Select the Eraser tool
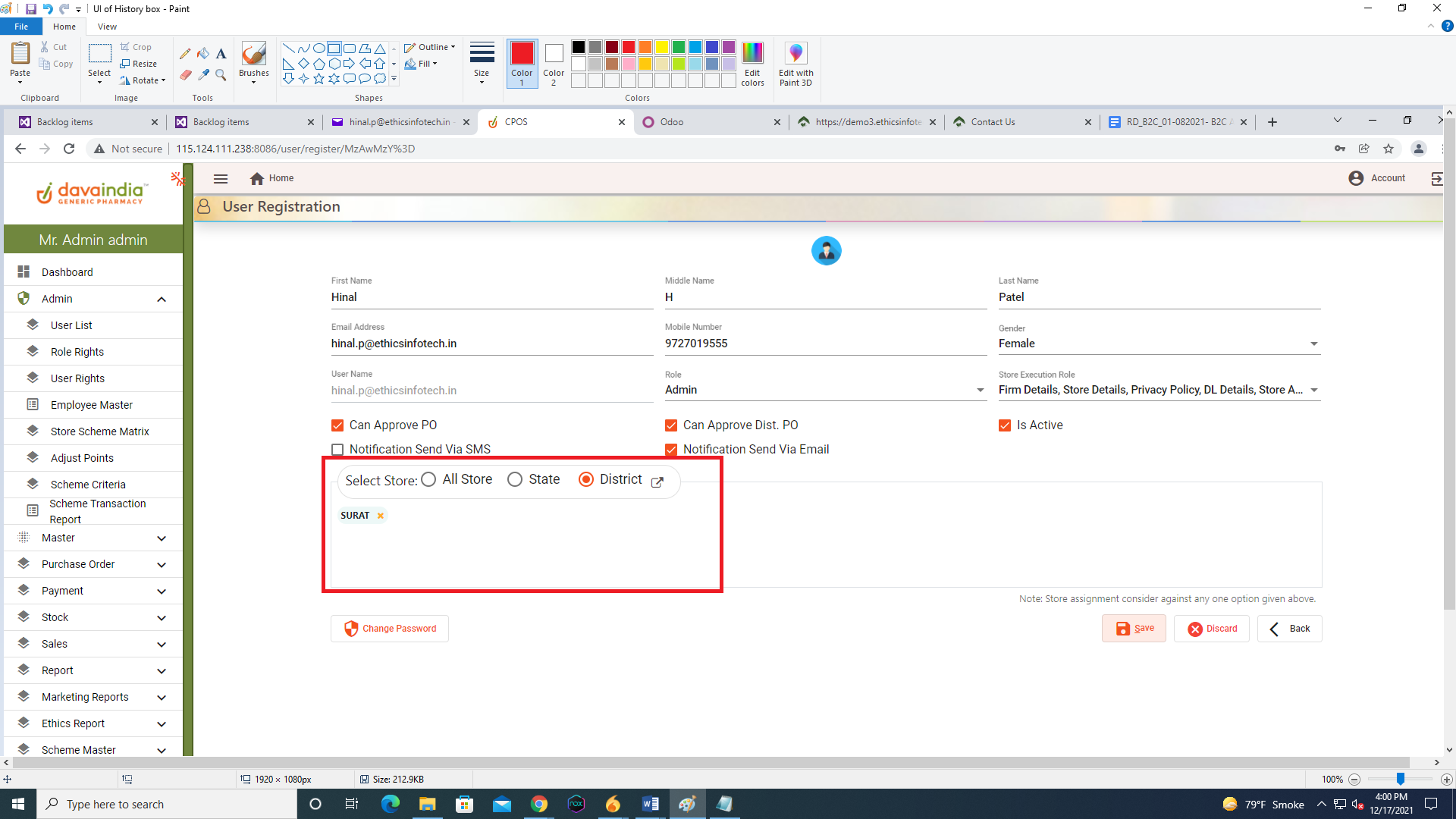This screenshot has width=1456, height=819. click(185, 74)
